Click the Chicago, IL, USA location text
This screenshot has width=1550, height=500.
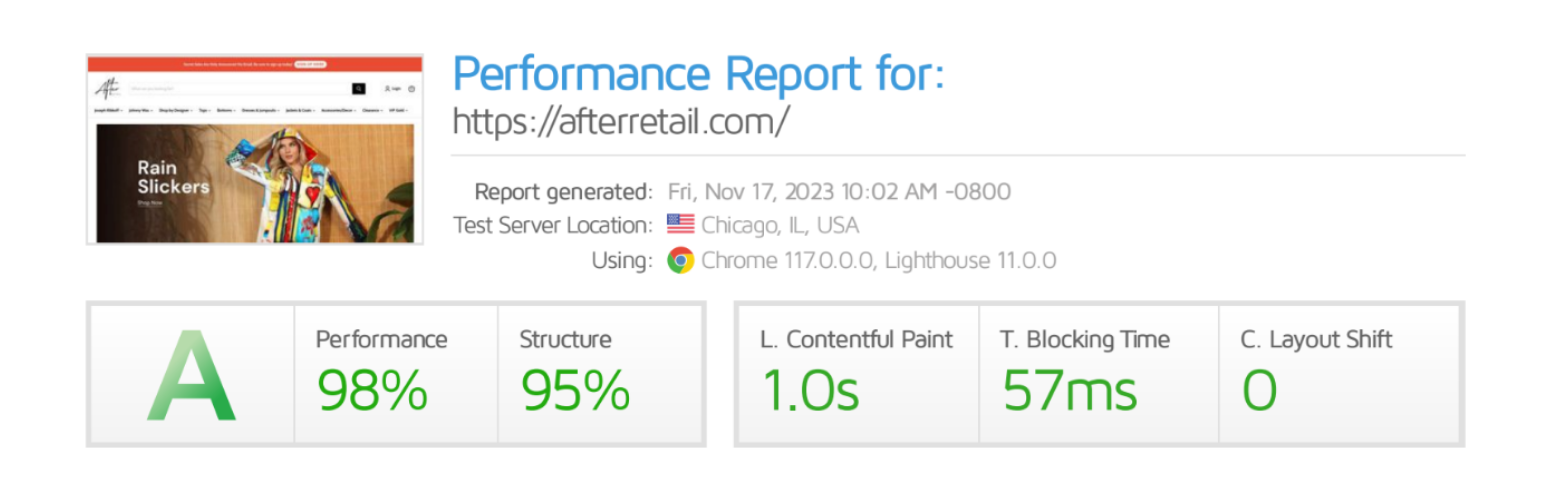780,225
